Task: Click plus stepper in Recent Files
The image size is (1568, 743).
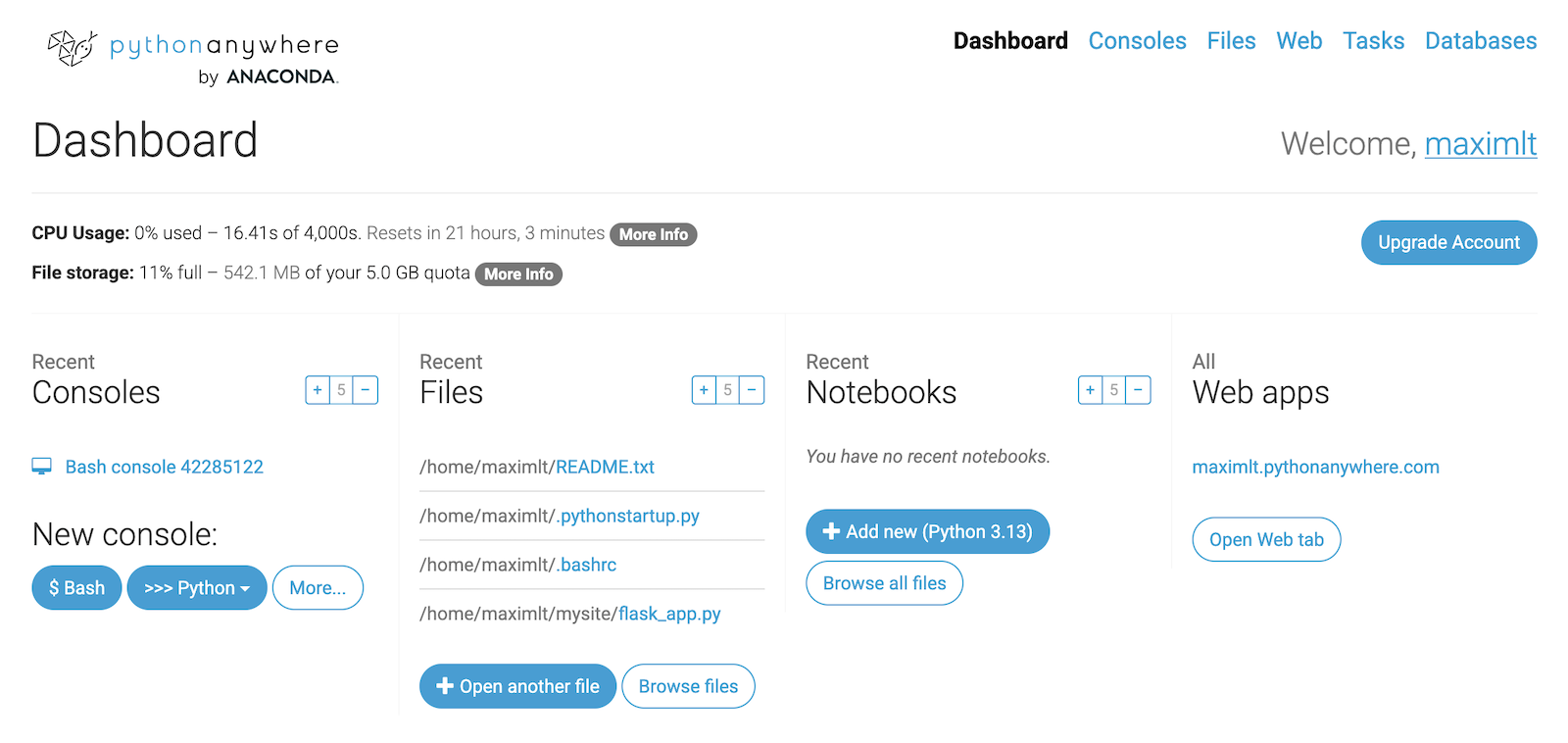Action: (704, 390)
